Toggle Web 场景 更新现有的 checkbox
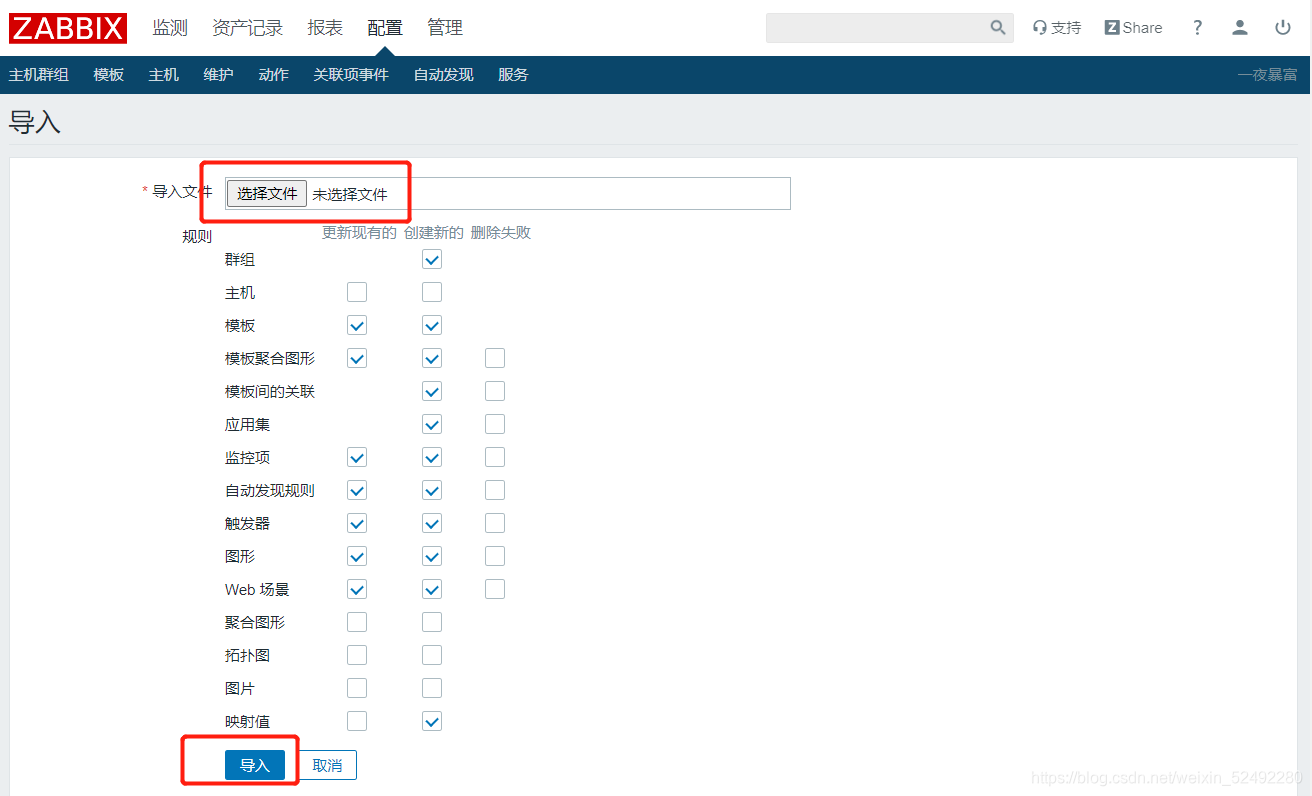Viewport: 1312px width, 796px height. click(357, 589)
